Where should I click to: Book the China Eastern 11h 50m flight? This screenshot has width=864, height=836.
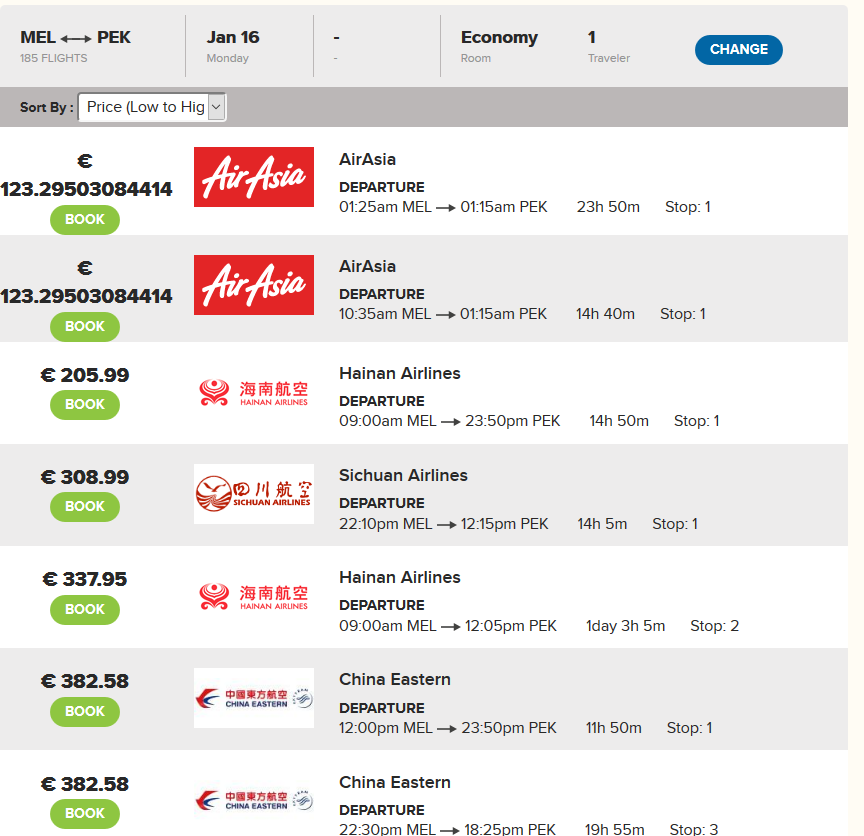pos(85,711)
